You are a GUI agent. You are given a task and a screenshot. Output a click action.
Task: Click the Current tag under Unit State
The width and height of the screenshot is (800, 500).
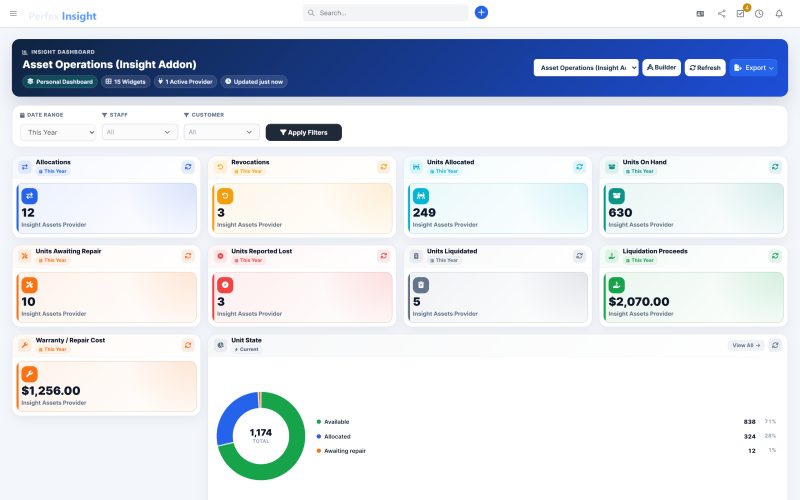[246, 349]
